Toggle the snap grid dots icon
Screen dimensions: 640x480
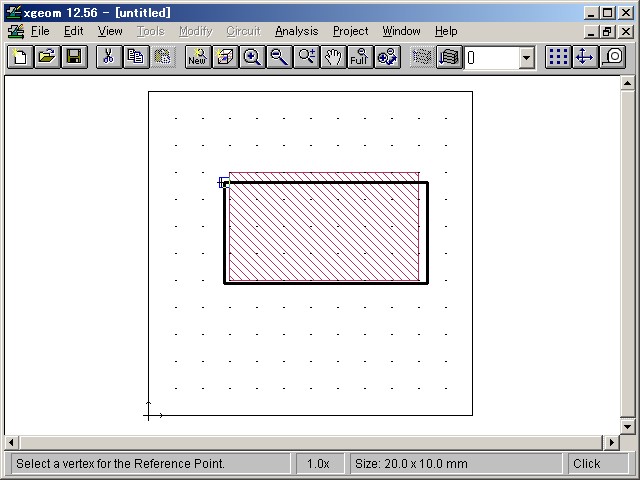click(x=558, y=57)
